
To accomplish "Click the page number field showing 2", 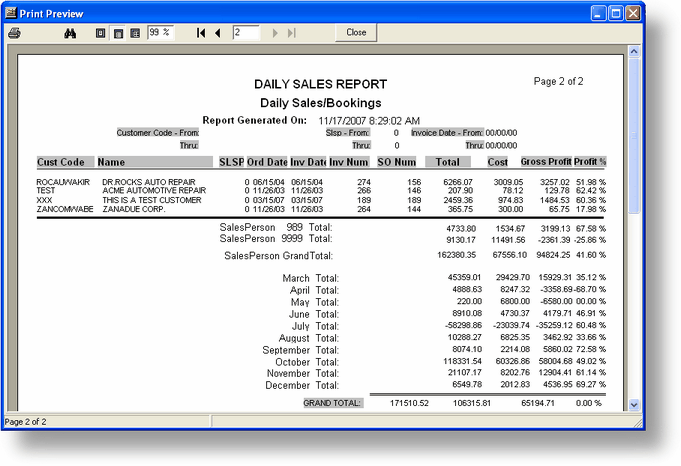I will 246,33.
